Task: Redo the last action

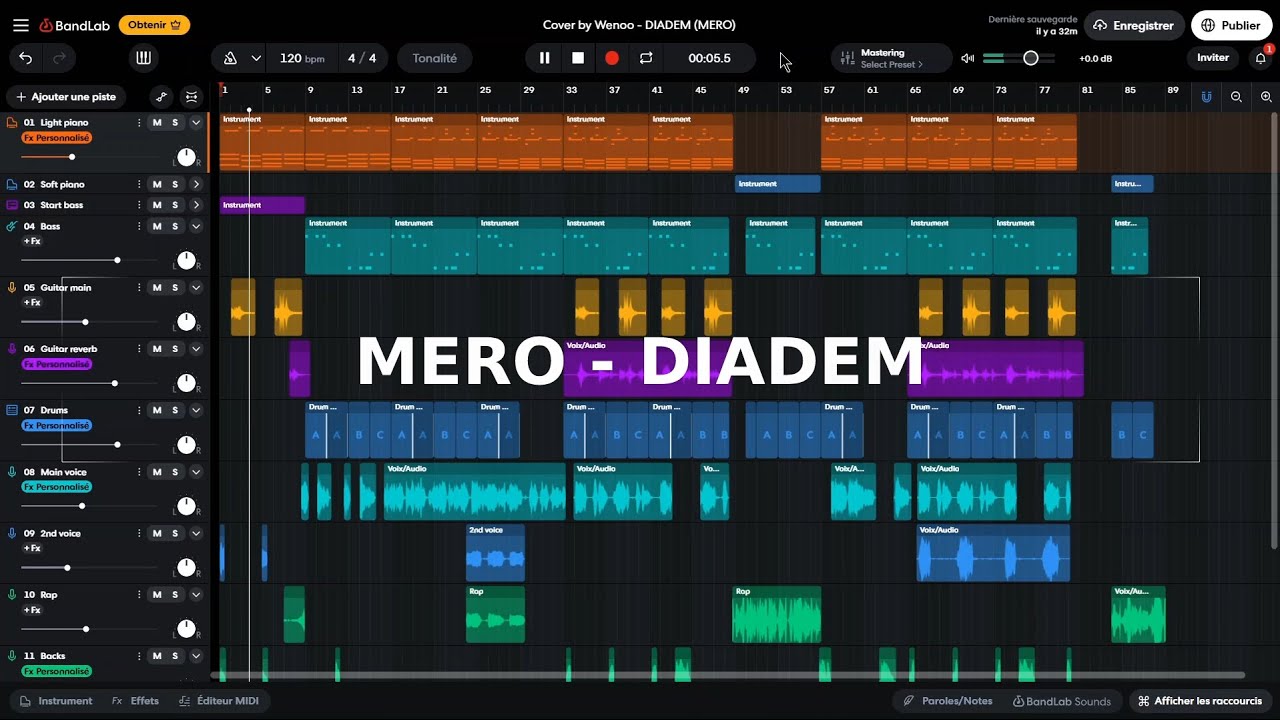Action: 59,58
